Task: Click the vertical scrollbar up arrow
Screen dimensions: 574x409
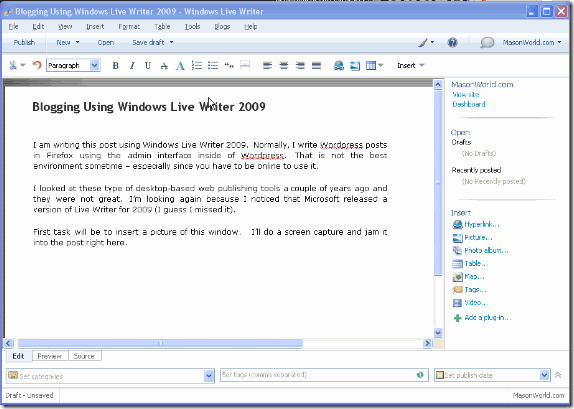Action: pos(438,85)
